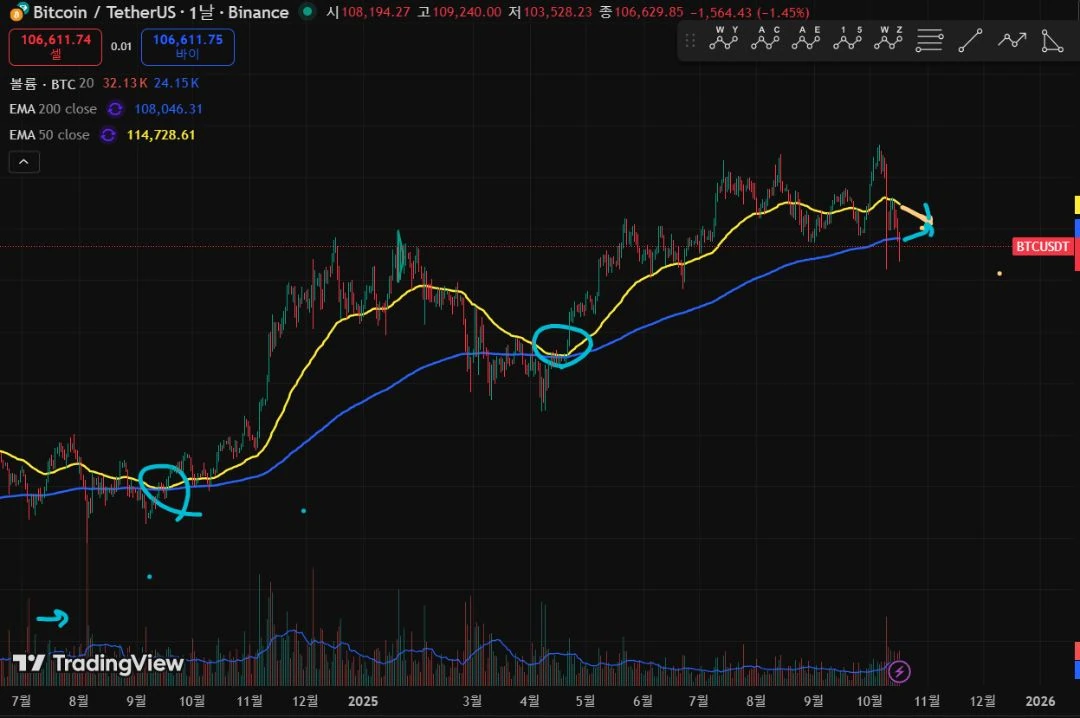Click the purple lightning bolt icon
Image resolution: width=1080 pixels, height=718 pixels.
[899, 671]
